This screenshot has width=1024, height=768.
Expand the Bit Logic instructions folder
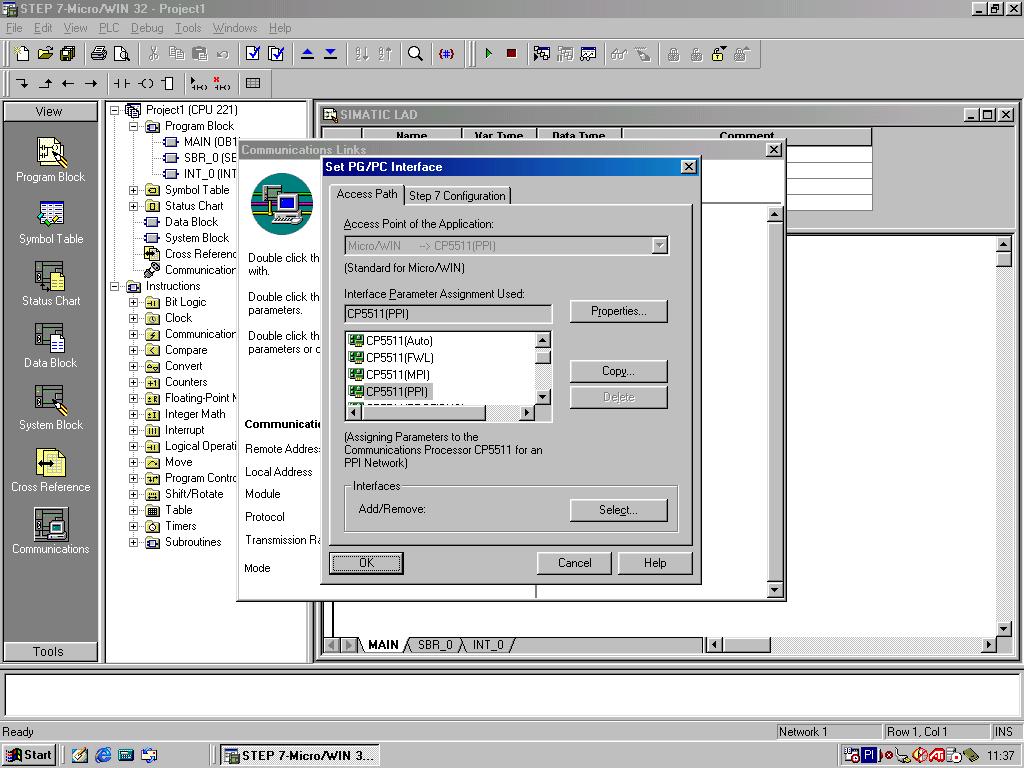134,302
